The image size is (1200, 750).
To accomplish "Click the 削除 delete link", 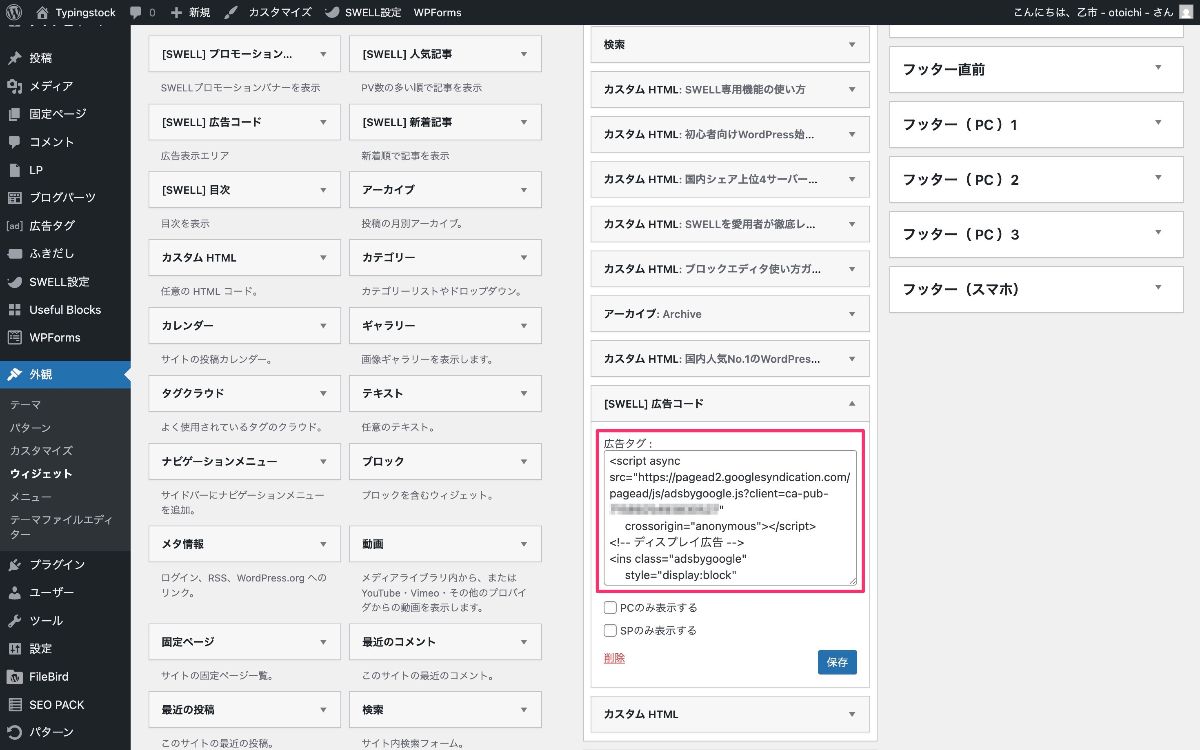I will coord(614,658).
